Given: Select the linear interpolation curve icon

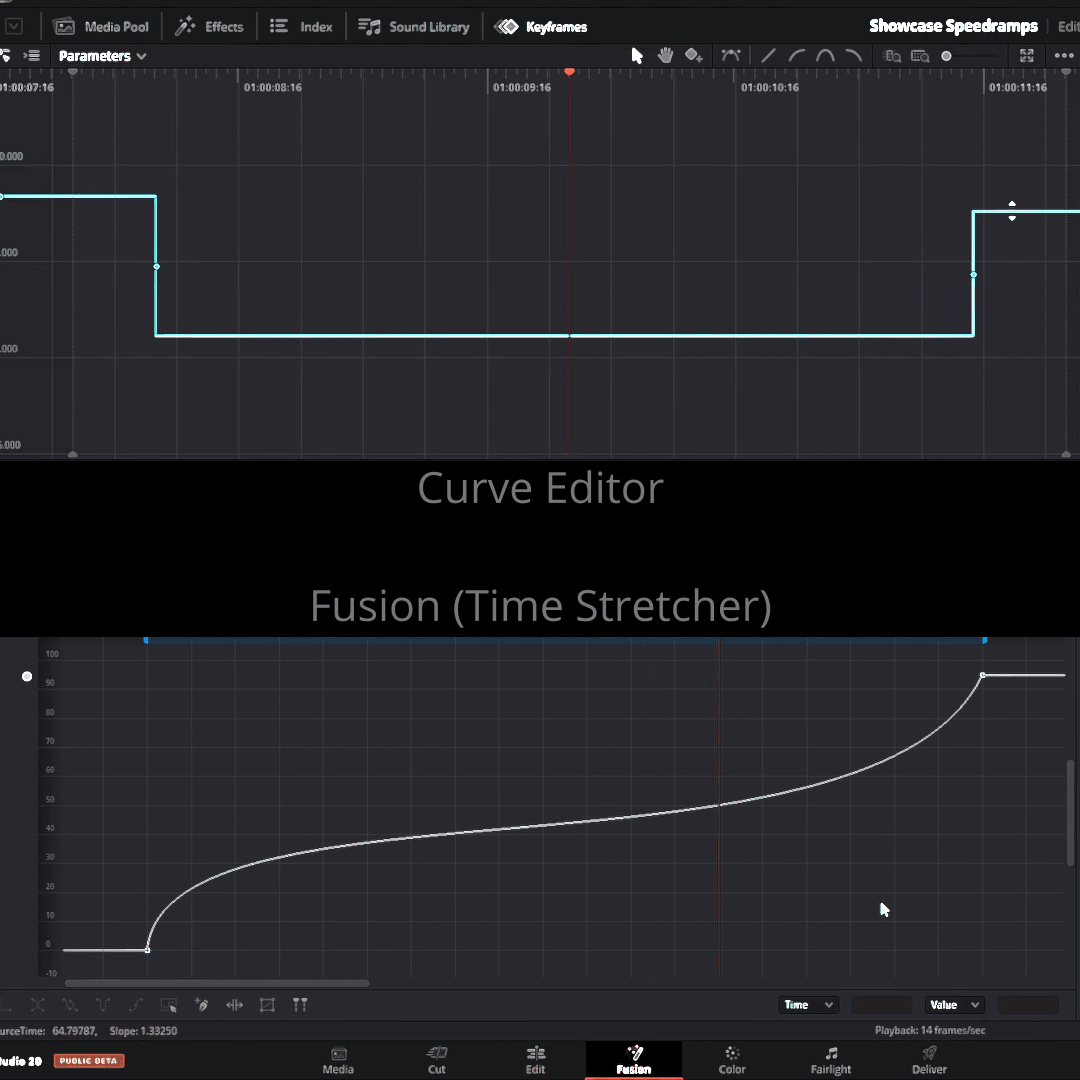Looking at the screenshot, I should tap(768, 56).
